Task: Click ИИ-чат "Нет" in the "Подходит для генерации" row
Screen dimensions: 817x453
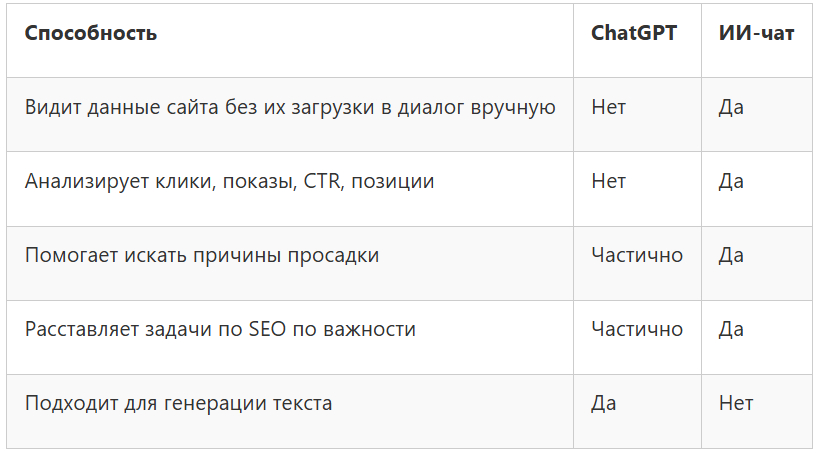Action: 735,403
